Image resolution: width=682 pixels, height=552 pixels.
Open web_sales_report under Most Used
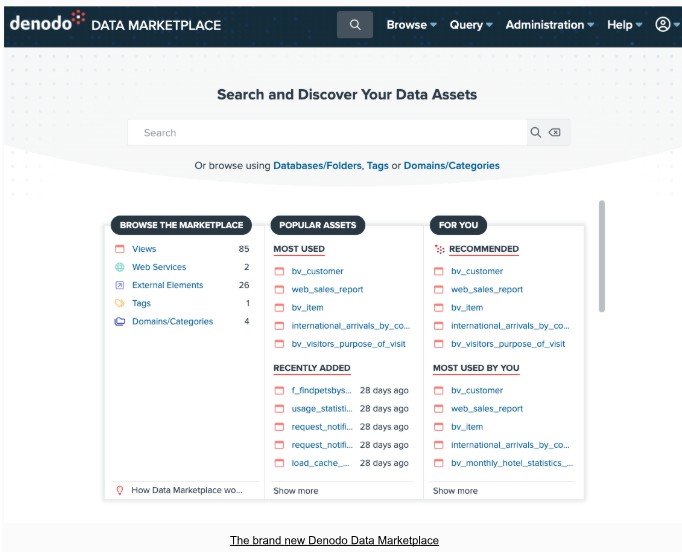click(327, 289)
